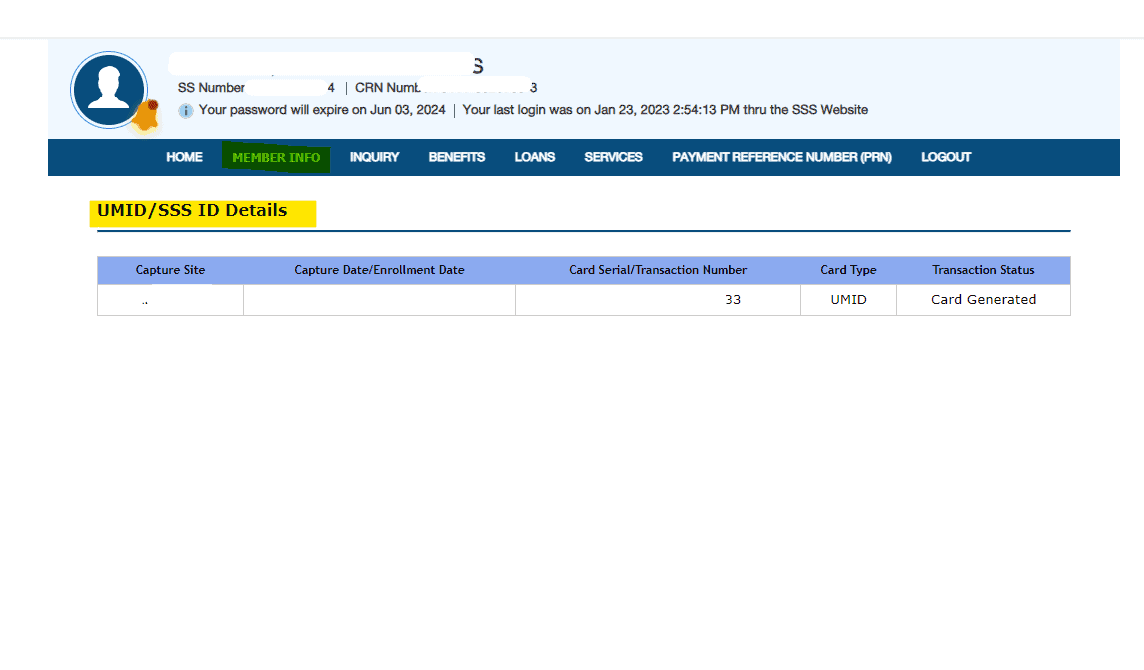This screenshot has width=1144, height=670.
Task: Open the INQUIRY menu
Action: point(374,157)
